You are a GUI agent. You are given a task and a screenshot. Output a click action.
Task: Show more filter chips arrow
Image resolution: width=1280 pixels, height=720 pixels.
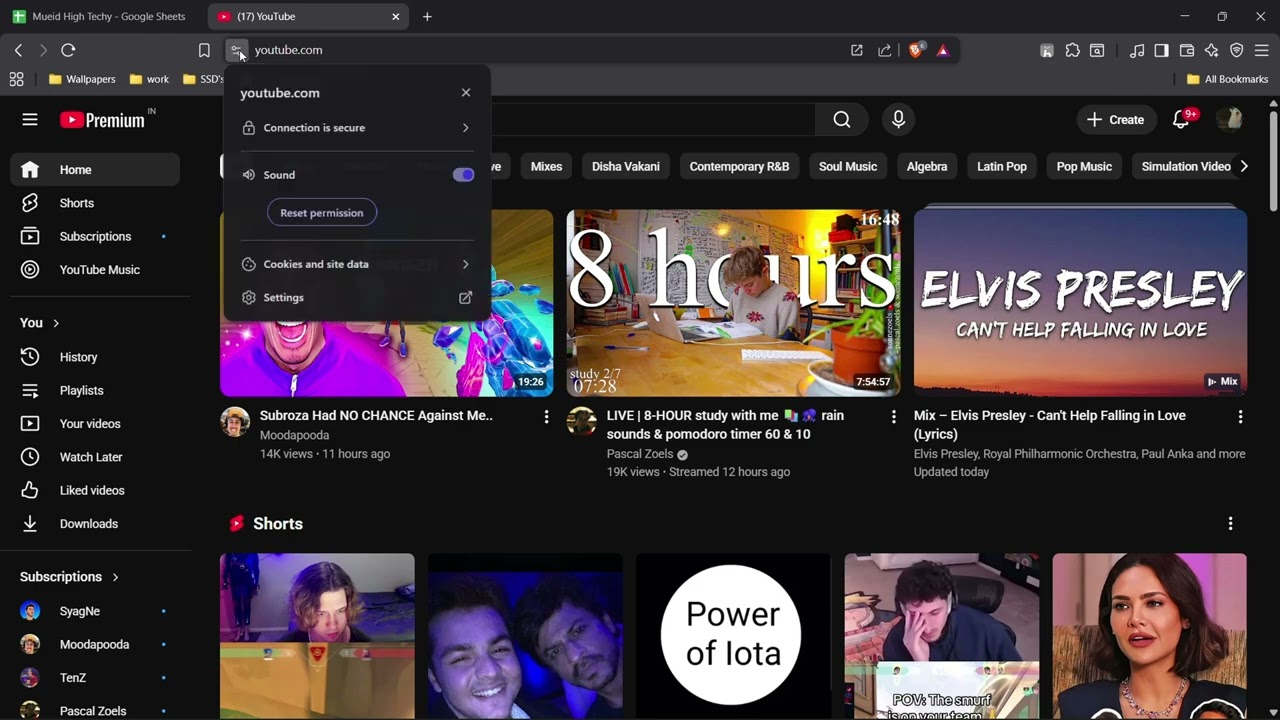coord(1244,167)
